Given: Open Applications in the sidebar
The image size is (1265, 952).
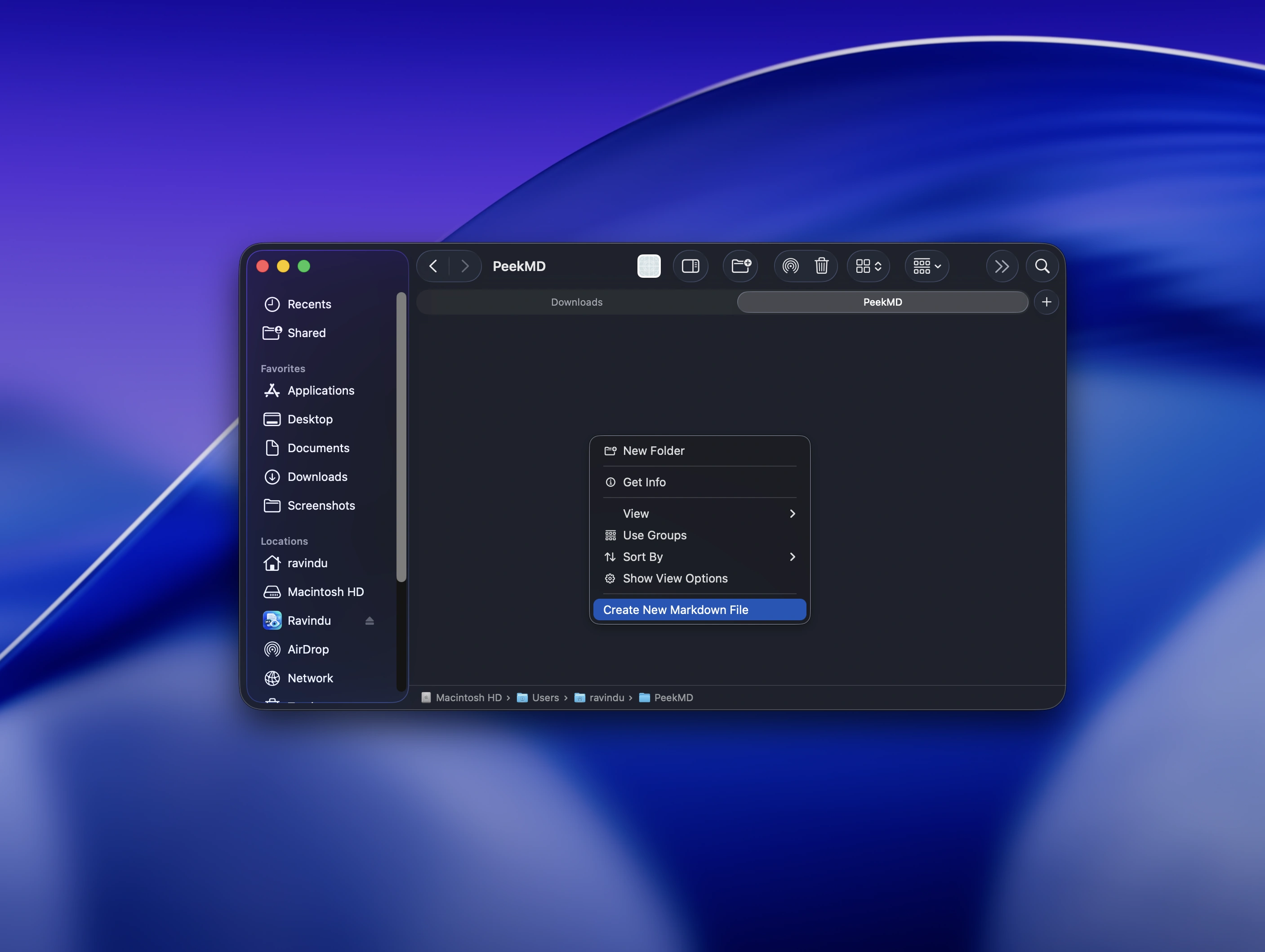Looking at the screenshot, I should tap(322, 391).
